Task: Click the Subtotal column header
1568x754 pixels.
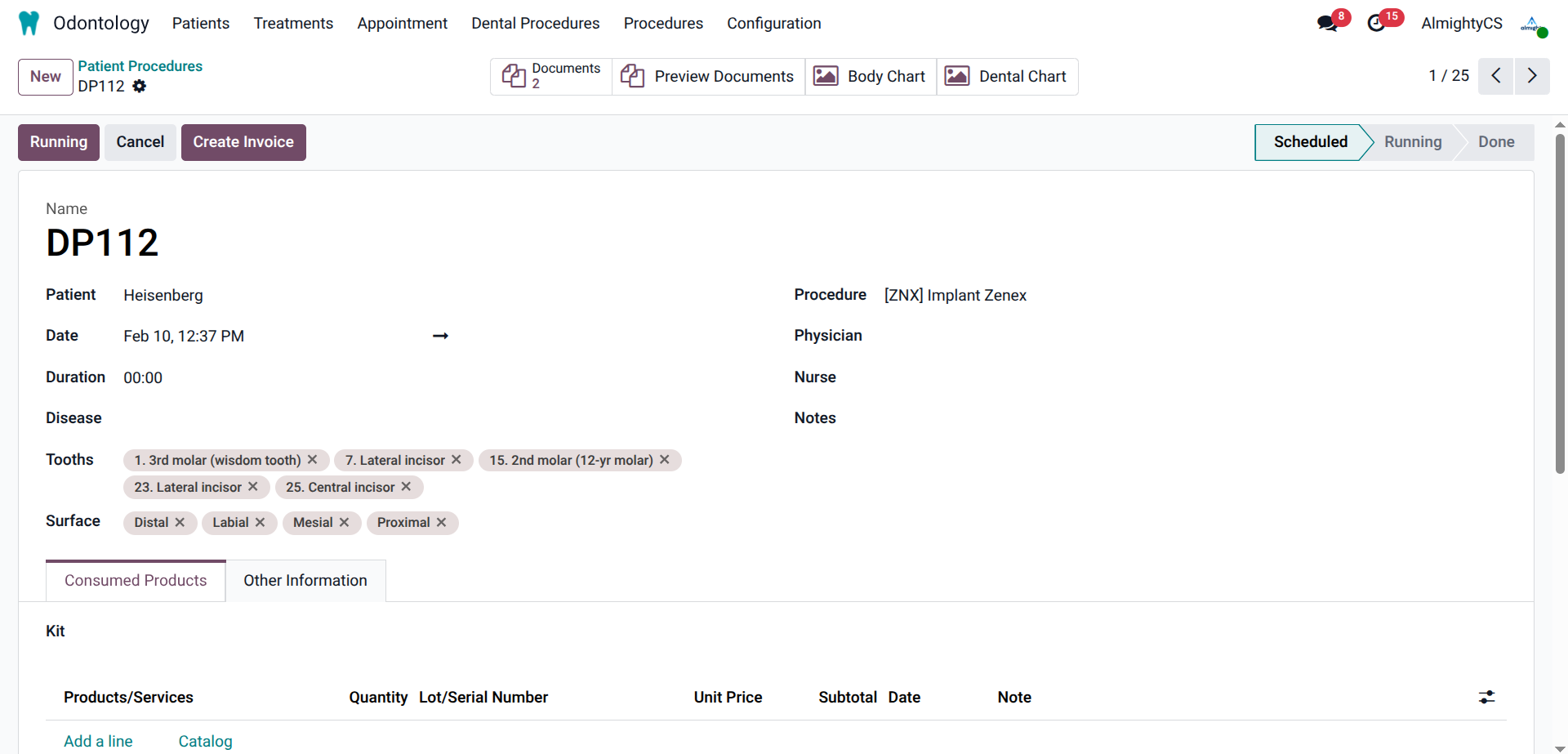Action: pyautogui.click(x=848, y=697)
